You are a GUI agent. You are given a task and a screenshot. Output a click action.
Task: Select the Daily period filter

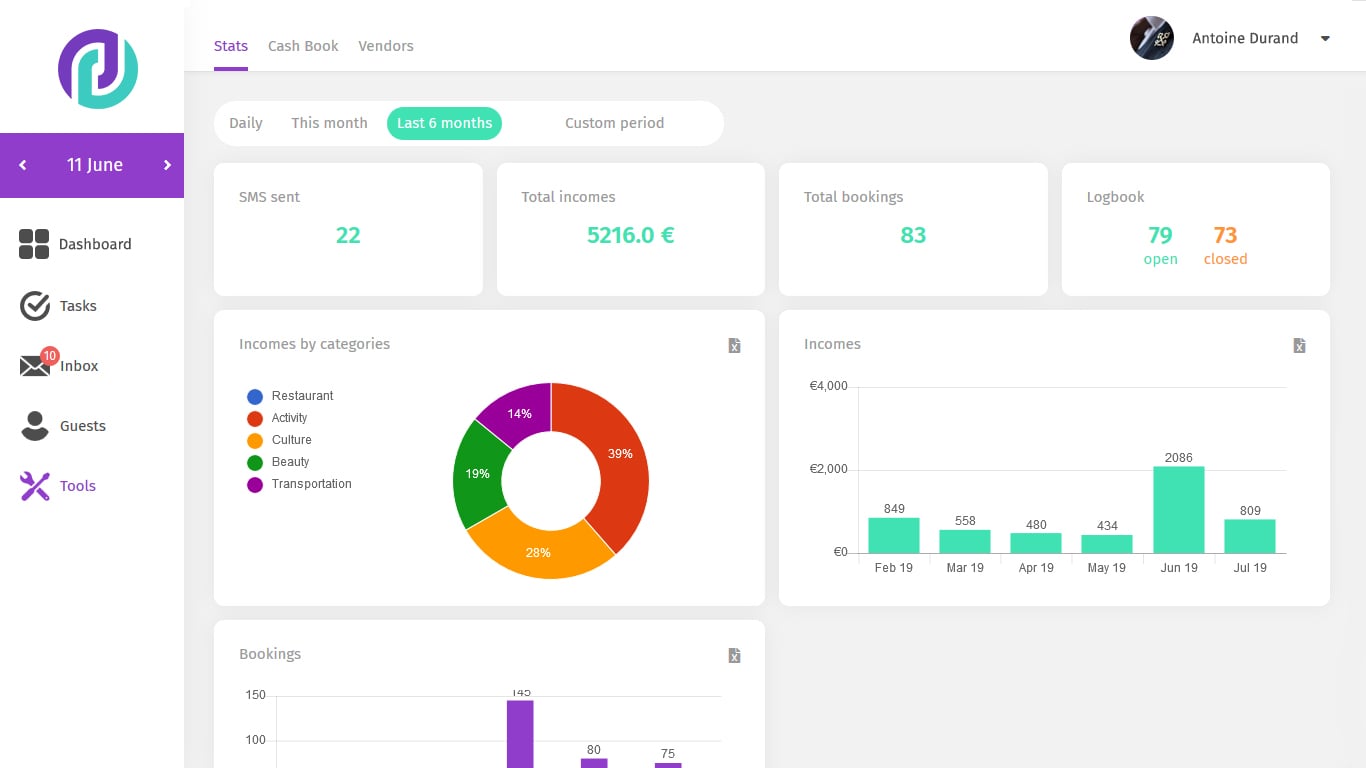tap(246, 123)
